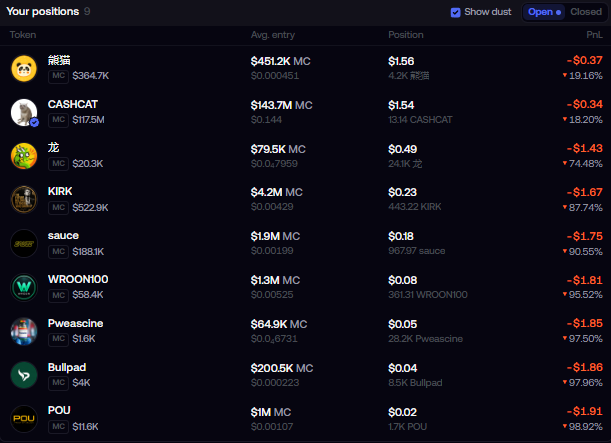Click the $64.9K MC average entry value
611x443 pixels.
(279, 324)
